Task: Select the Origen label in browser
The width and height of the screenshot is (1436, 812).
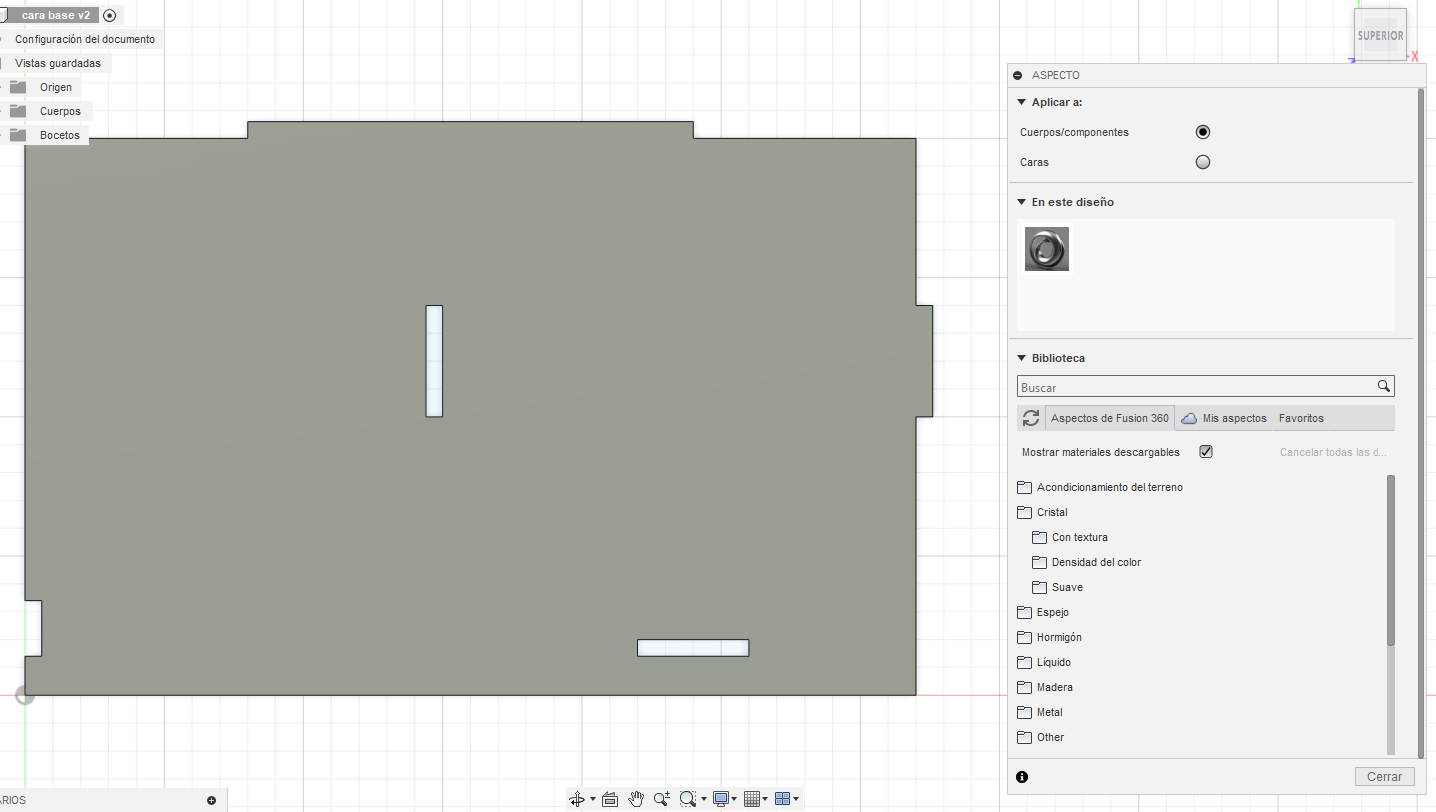Action: coord(56,87)
